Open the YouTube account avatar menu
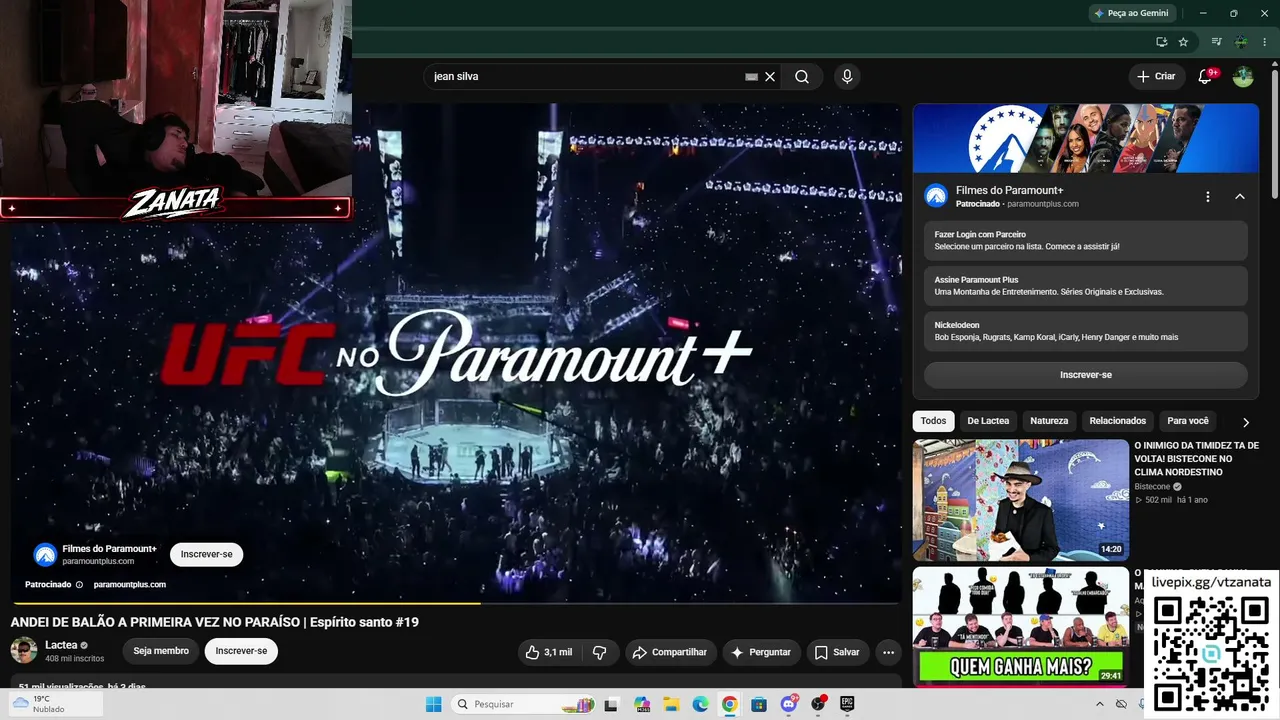Viewport: 1280px width, 720px height. [1243, 77]
